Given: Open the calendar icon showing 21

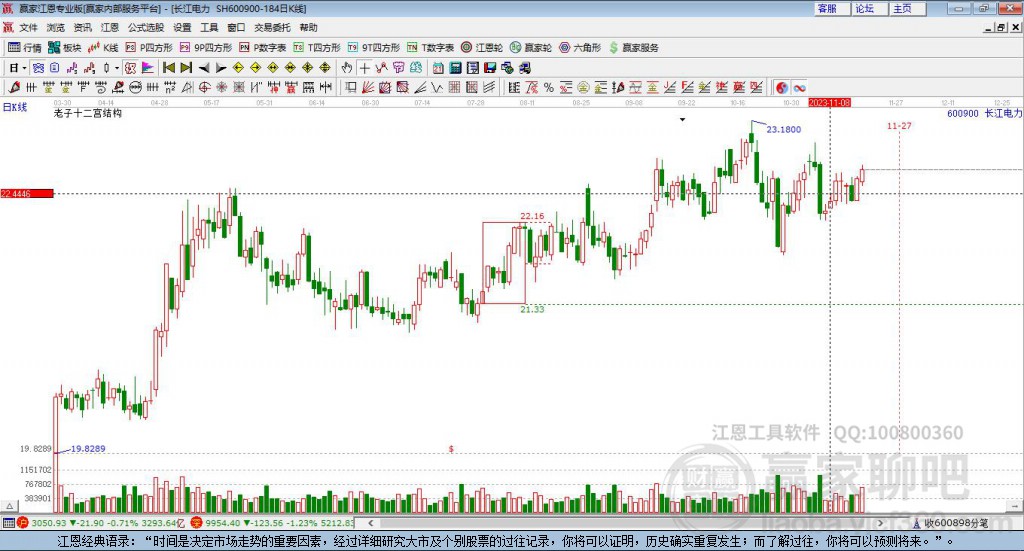Looking at the screenshot, I should click(x=438, y=68).
